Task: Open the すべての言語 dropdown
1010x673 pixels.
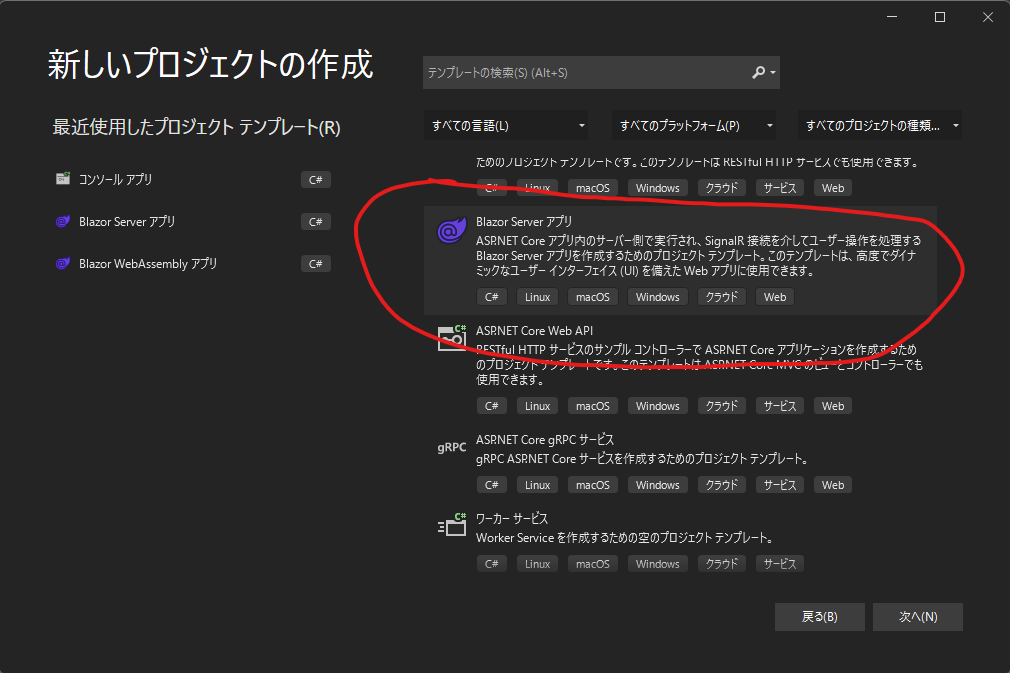Action: 507,125
